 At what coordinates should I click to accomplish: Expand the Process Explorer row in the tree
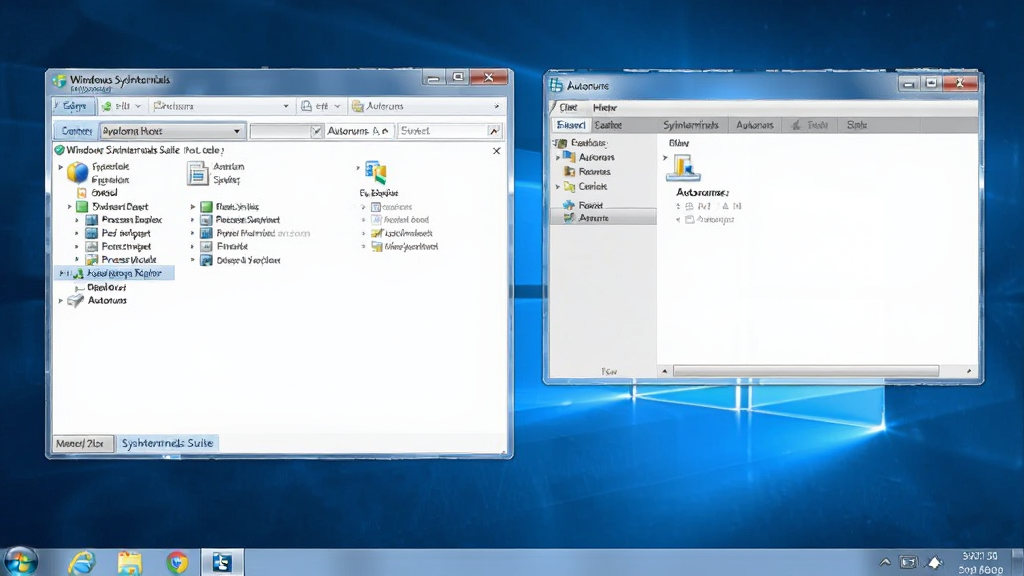pos(77,220)
